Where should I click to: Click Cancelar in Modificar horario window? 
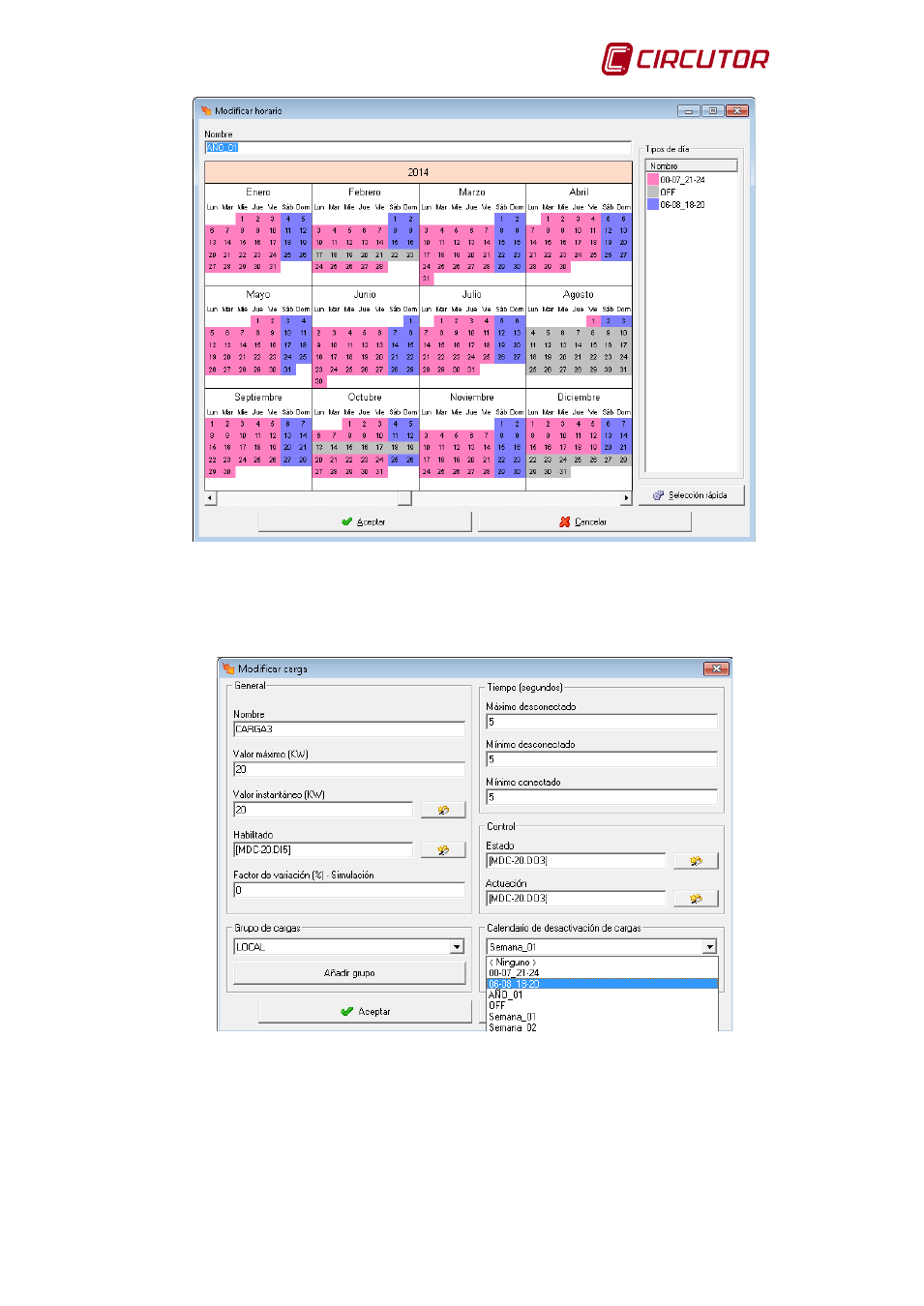coord(584,521)
